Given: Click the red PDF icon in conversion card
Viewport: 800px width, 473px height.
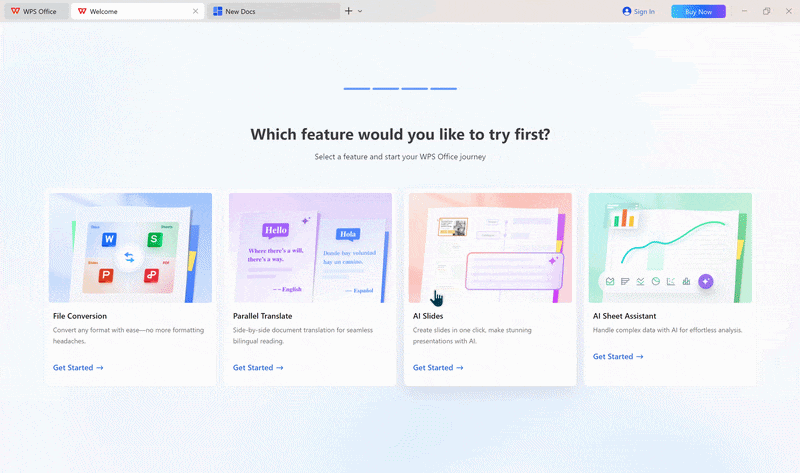Looking at the screenshot, I should [151, 275].
